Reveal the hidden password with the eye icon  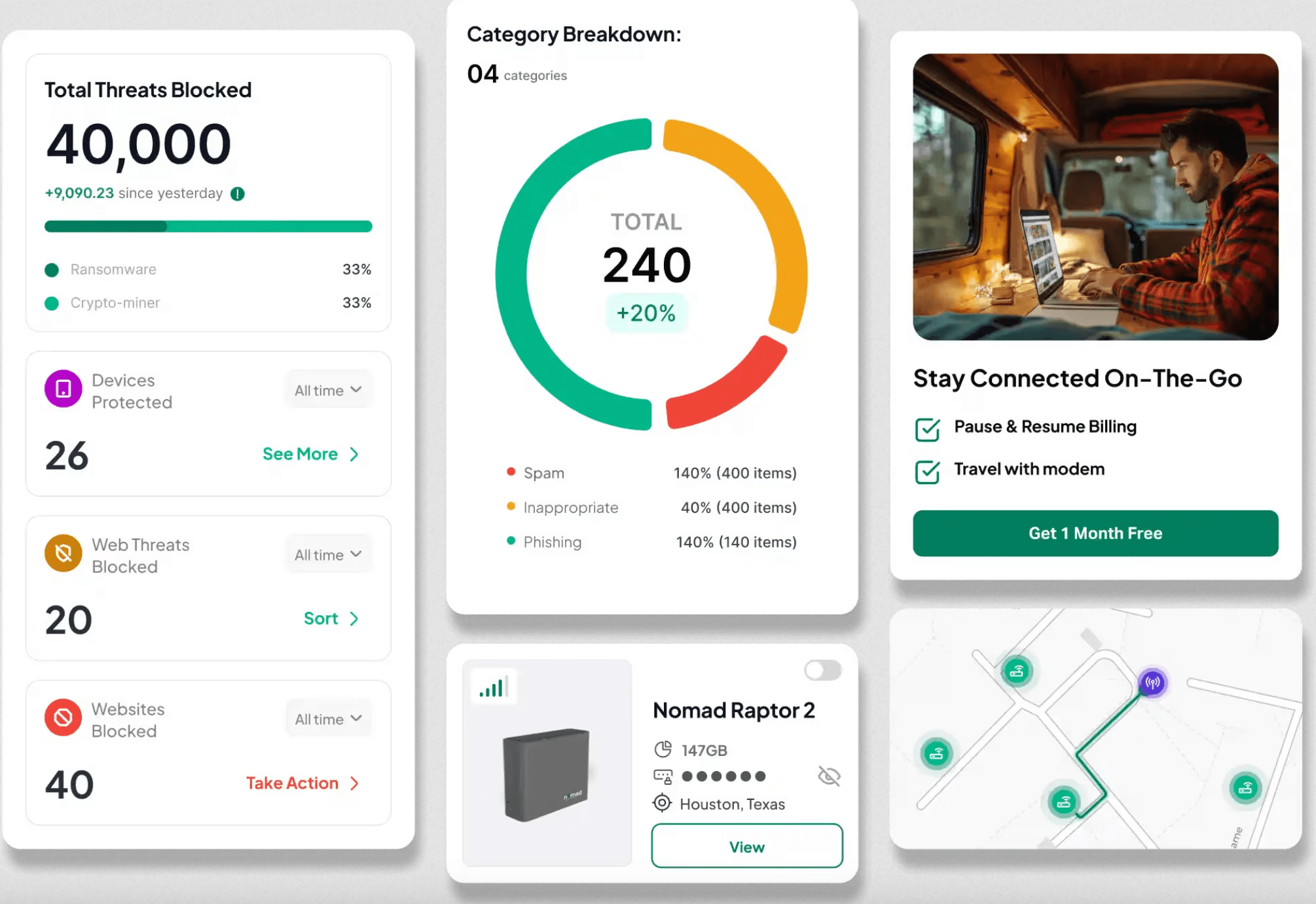click(829, 776)
